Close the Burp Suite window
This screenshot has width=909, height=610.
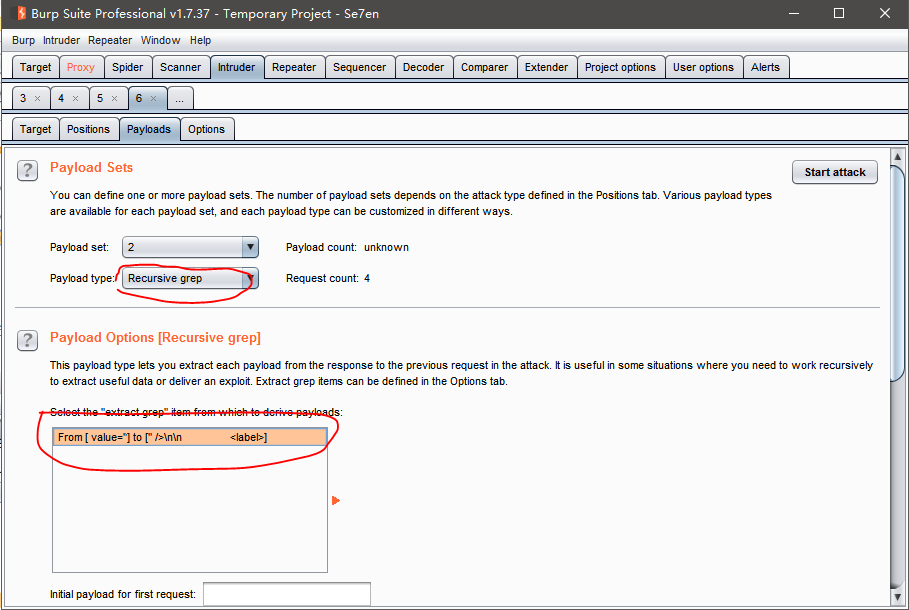tap(885, 13)
